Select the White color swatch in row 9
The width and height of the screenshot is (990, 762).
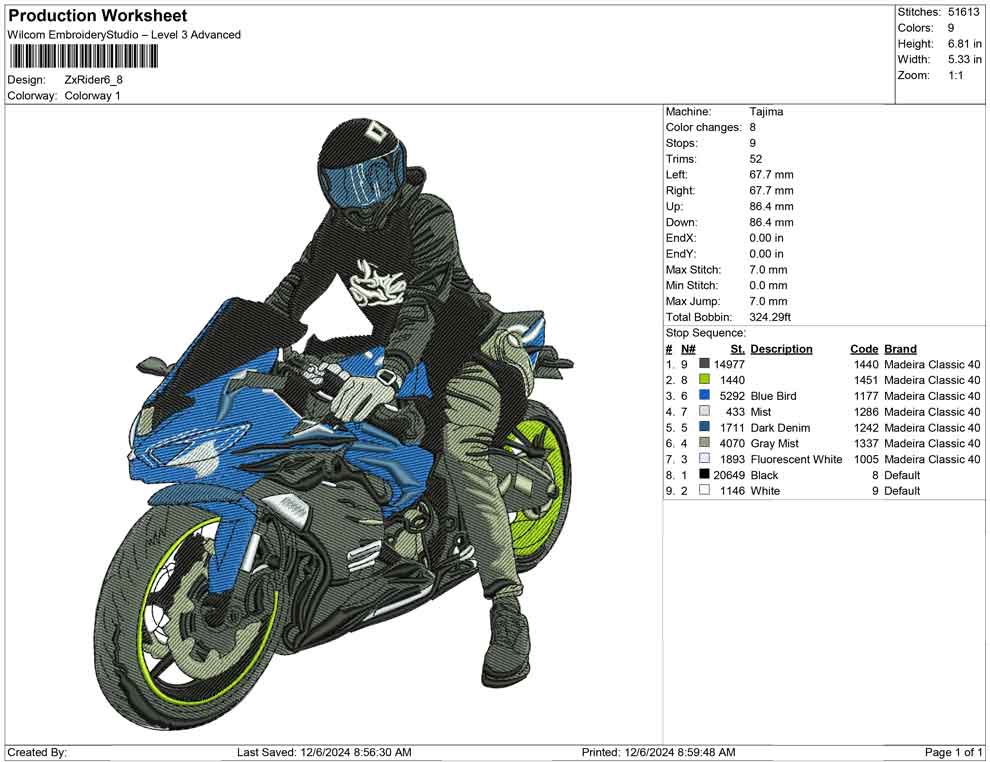pyautogui.click(x=705, y=491)
